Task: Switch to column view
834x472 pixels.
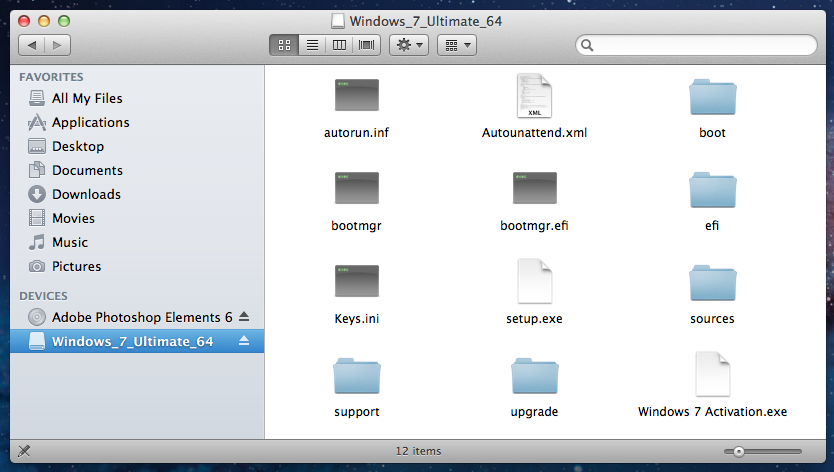Action: pos(339,45)
